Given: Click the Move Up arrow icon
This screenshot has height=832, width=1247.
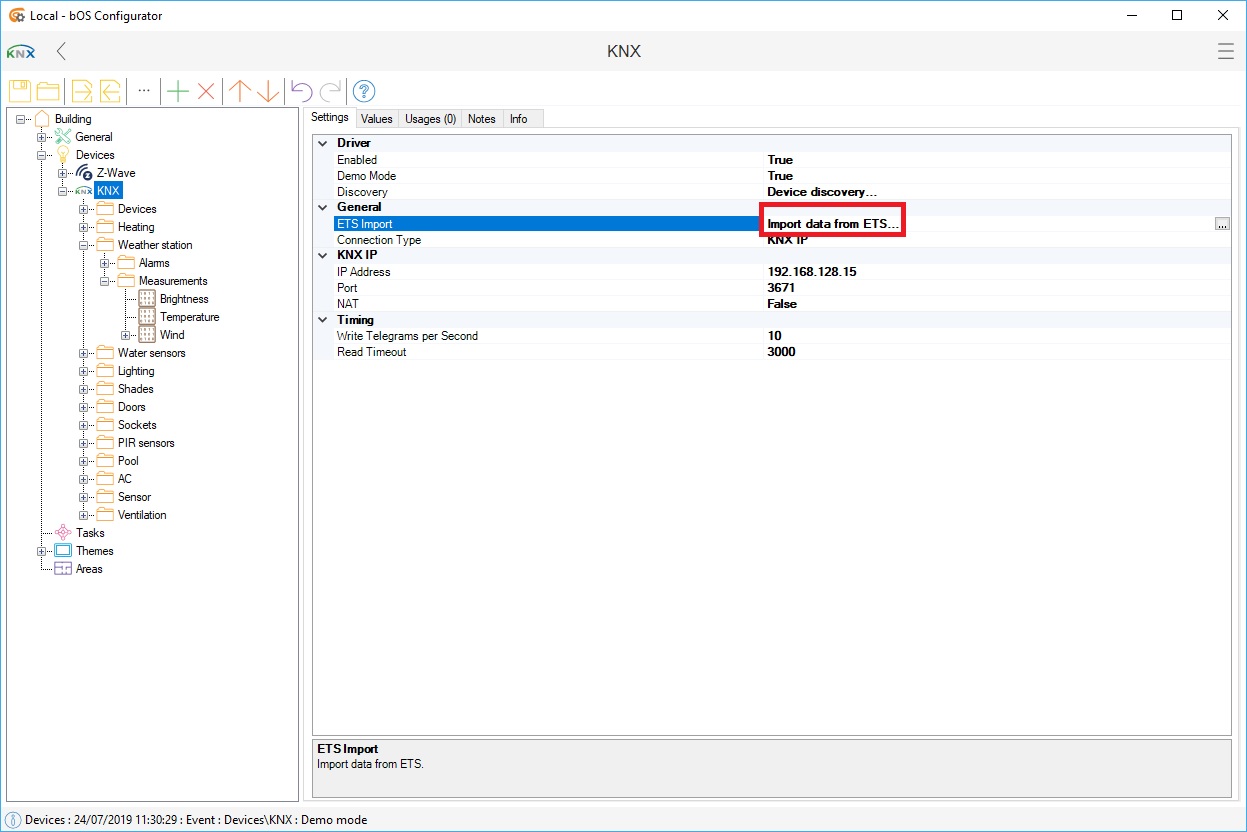Looking at the screenshot, I should [x=240, y=91].
